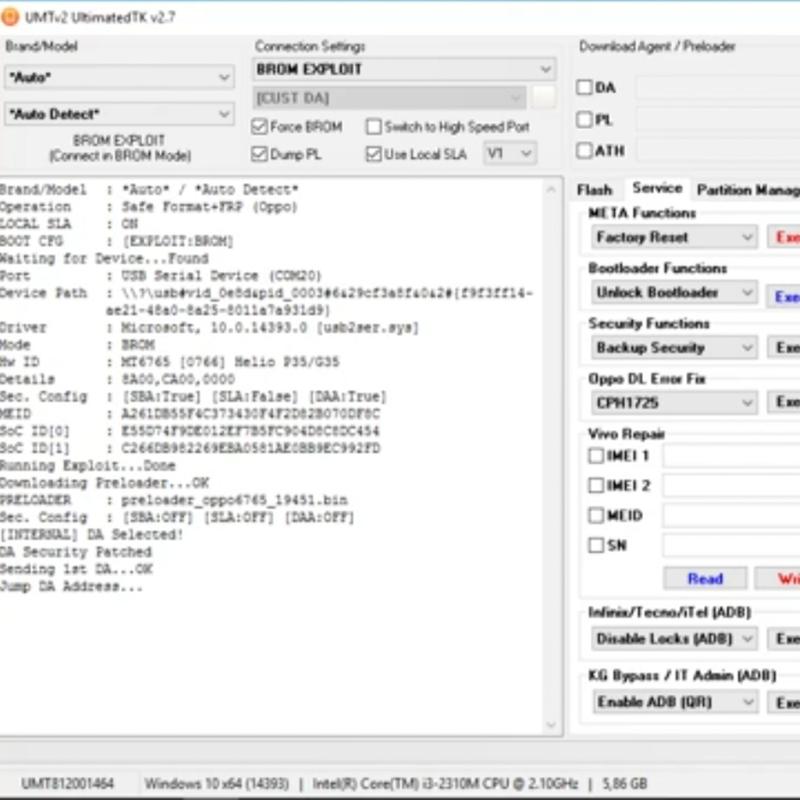Open the Brand *Auto* dropdown
The width and height of the screenshot is (800, 800).
pos(119,78)
